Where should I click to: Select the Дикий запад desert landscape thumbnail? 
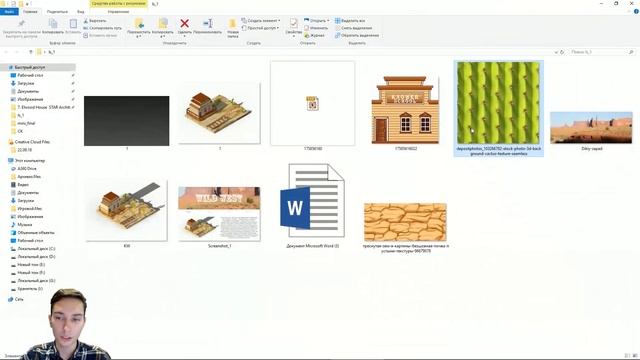(591, 128)
